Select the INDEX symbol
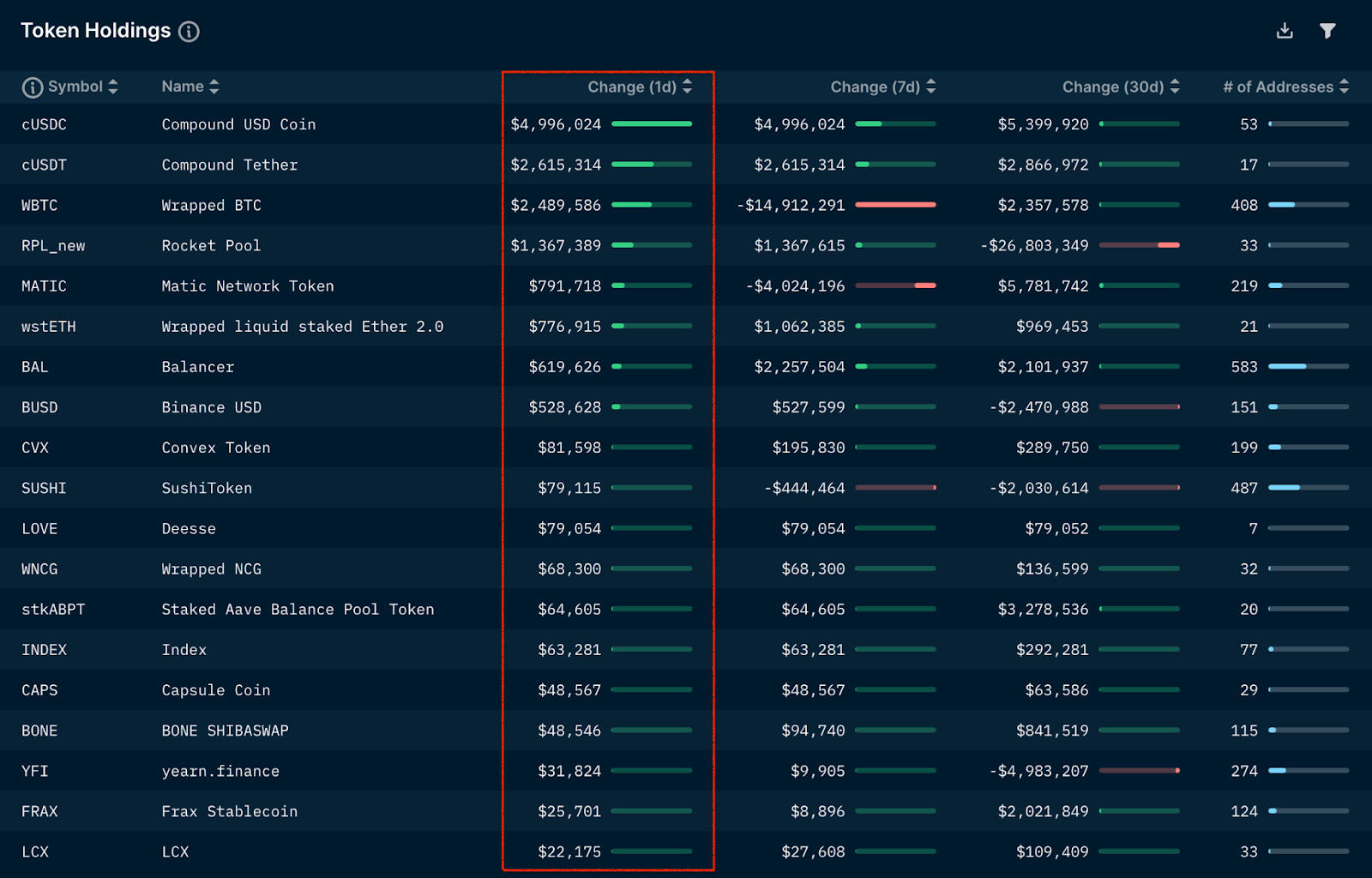Viewport: 1372px width, 878px height. point(44,650)
